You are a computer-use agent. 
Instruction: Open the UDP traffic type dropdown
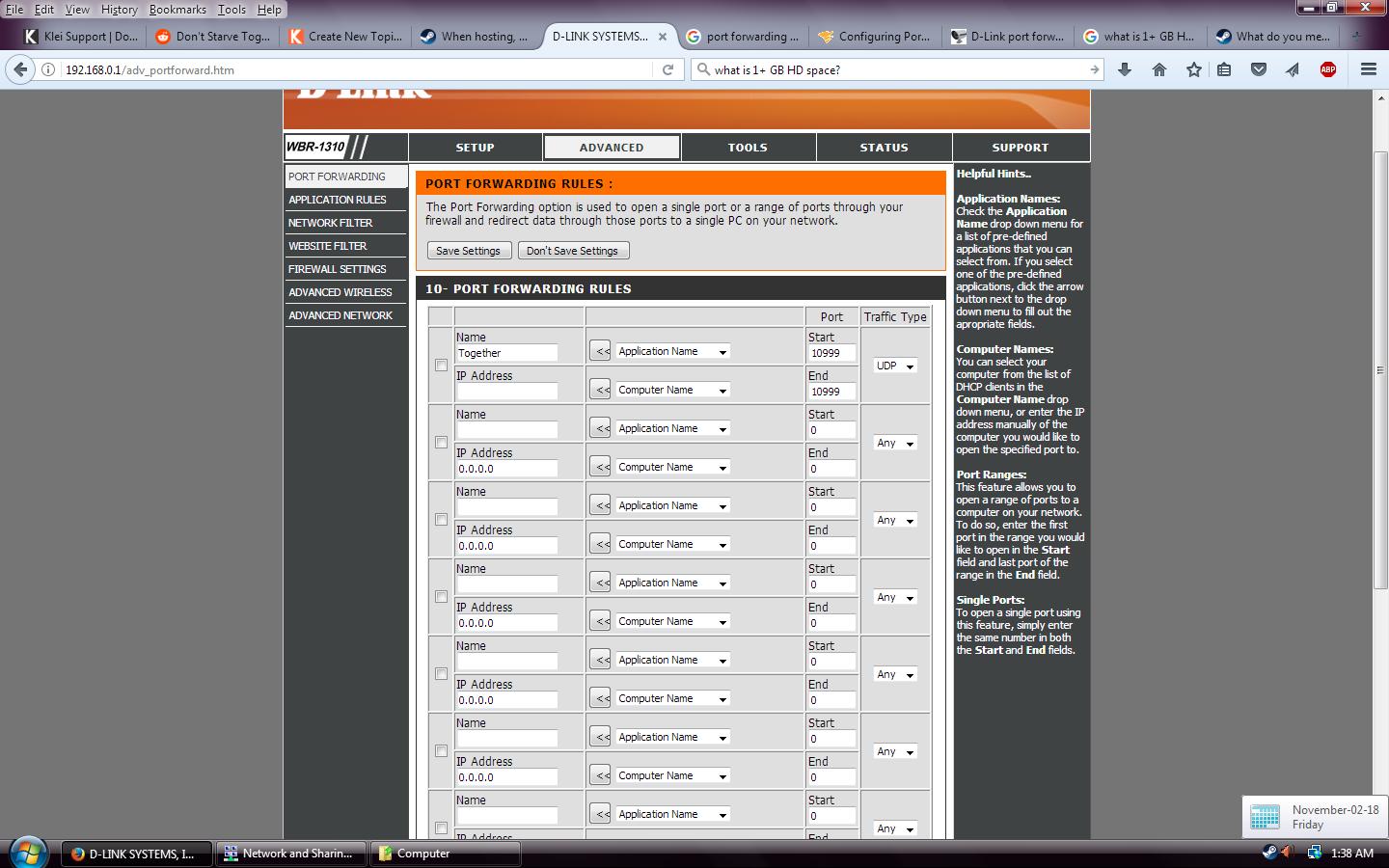coord(895,366)
